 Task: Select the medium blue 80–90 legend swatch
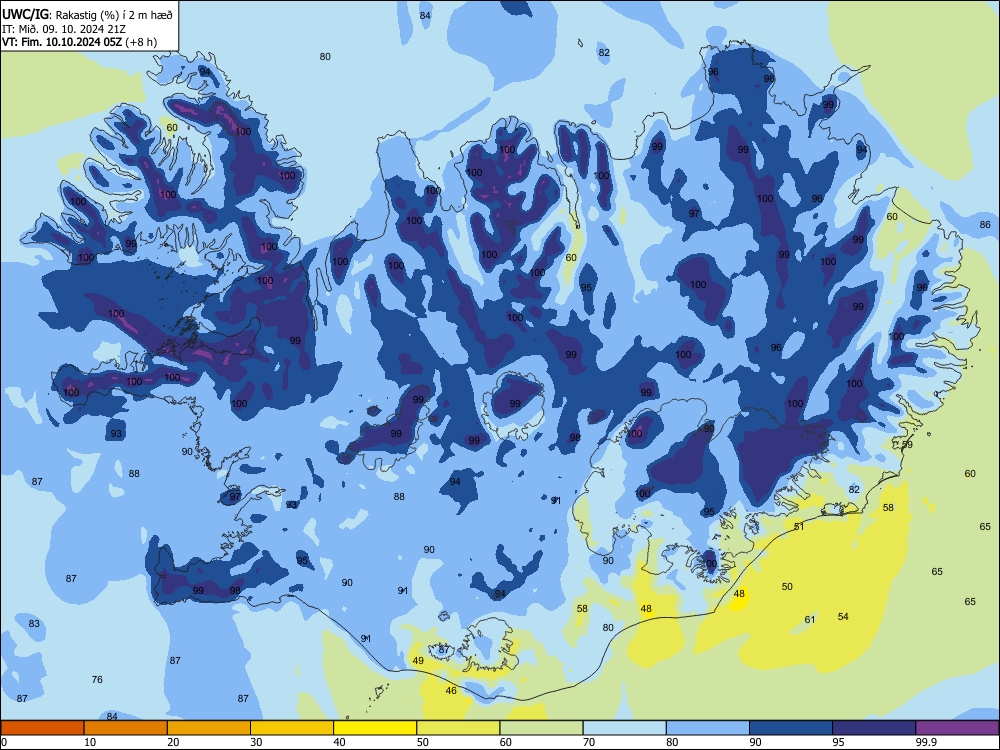[x=708, y=728]
